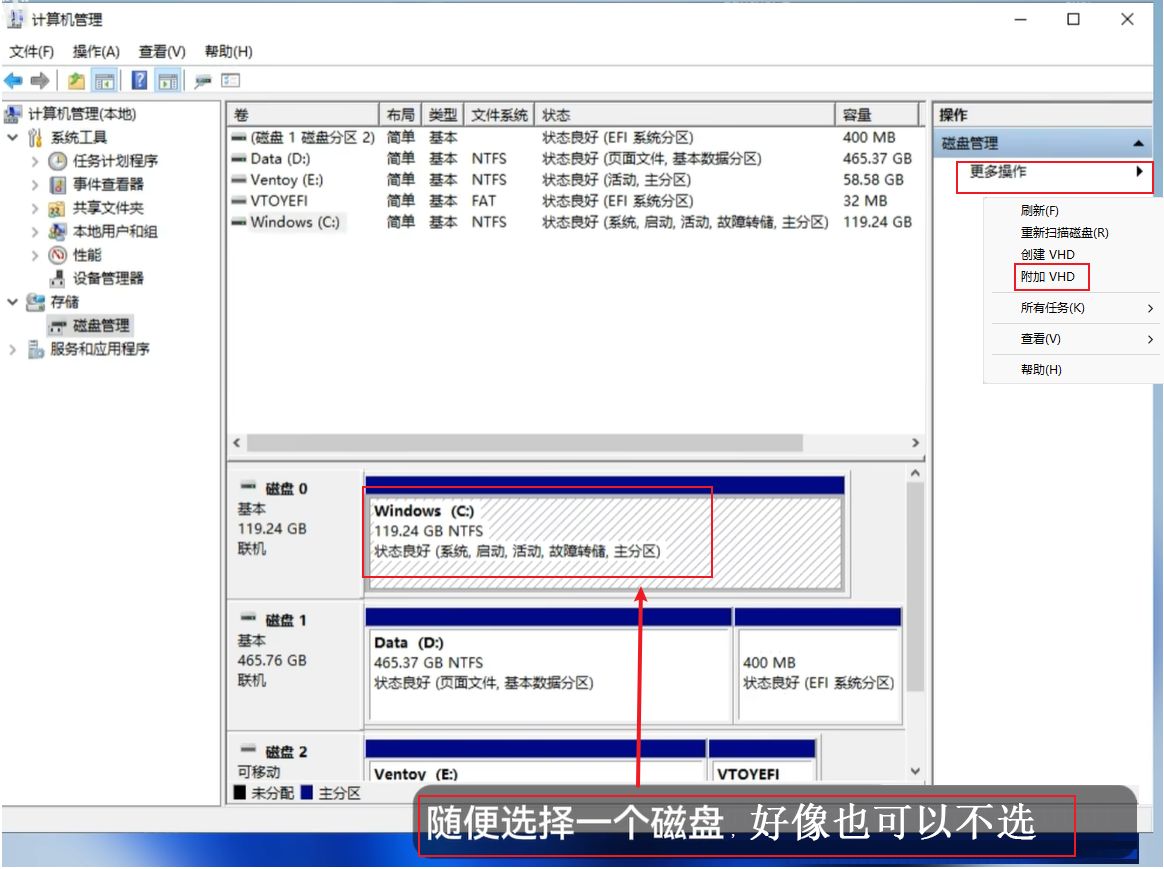Expand the 服务和应用程序 tree node
This screenshot has height=869, width=1164.
[13, 349]
